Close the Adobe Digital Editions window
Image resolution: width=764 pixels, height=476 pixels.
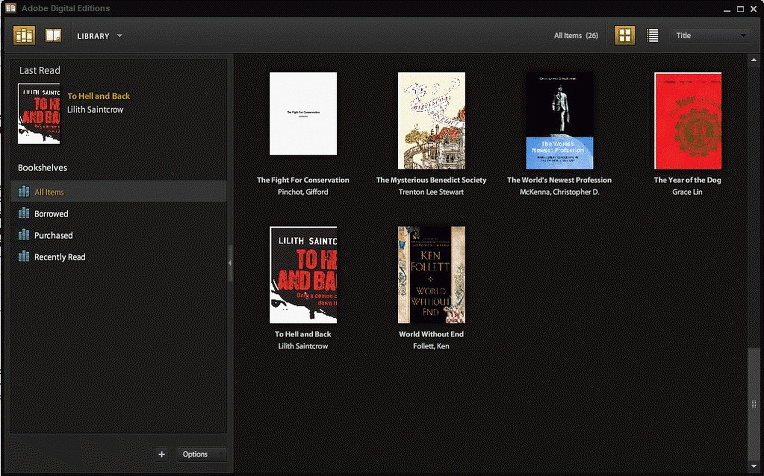[754, 9]
